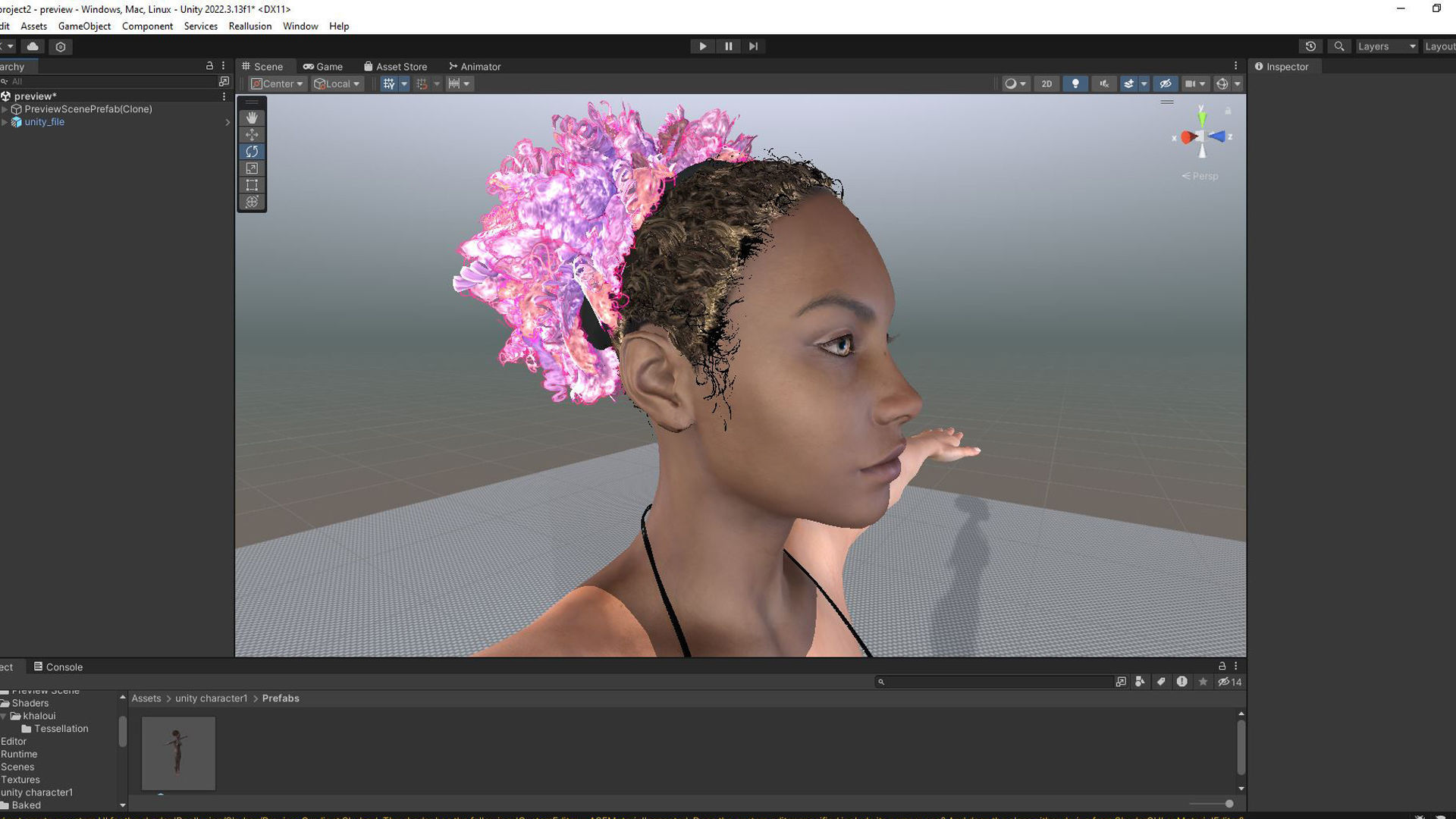The image size is (1456, 819).
Task: Toggle Hierarchy panel lock
Action: pyautogui.click(x=209, y=66)
